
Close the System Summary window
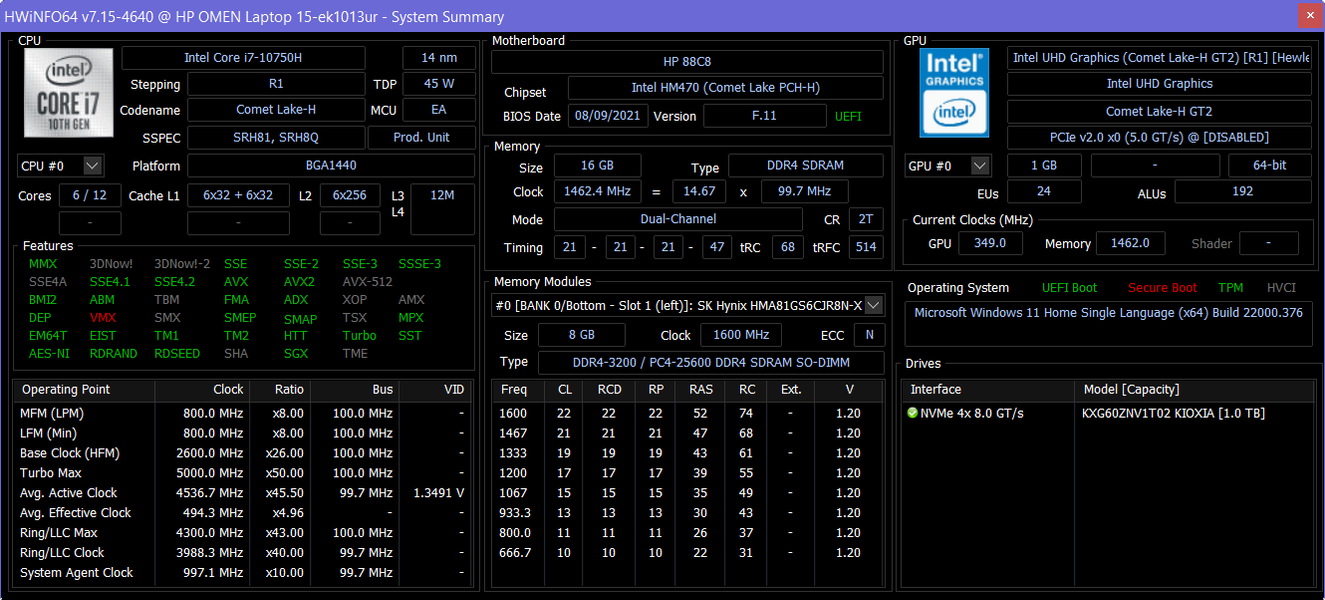[1309, 16]
